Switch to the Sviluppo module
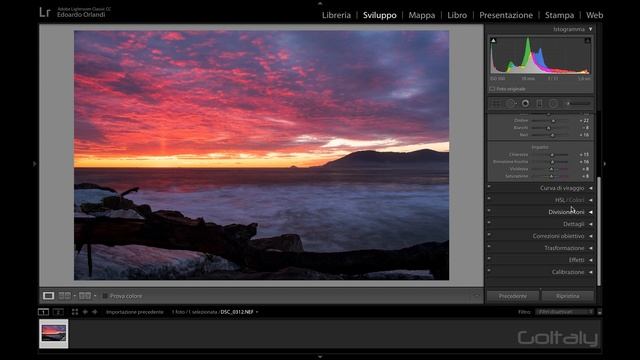Viewport: 640px width, 360px height. point(380,15)
